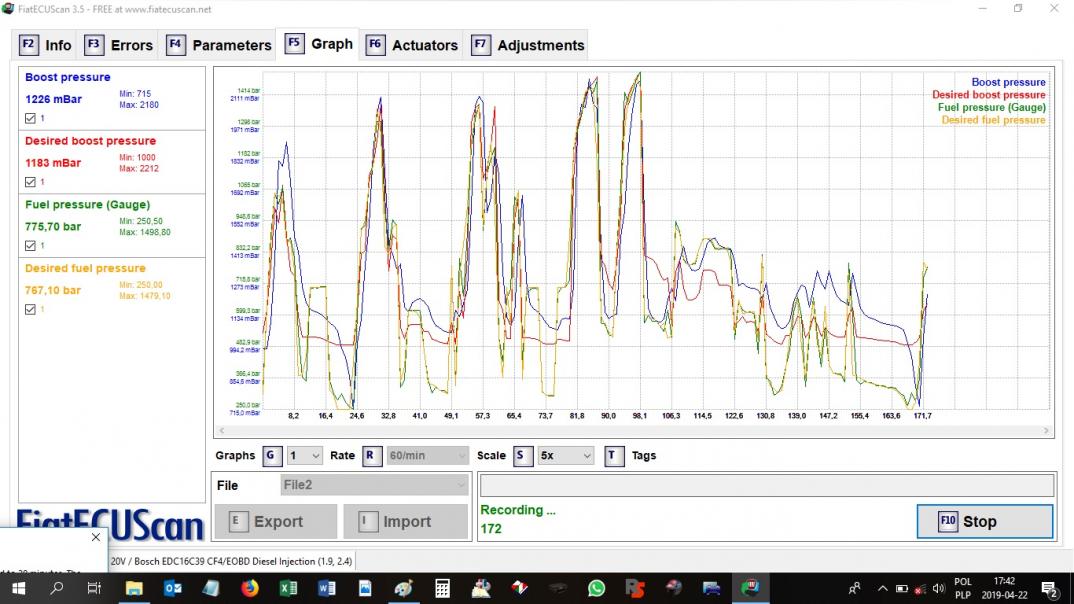
Task: Open Calculator from the taskbar
Action: click(x=442, y=588)
